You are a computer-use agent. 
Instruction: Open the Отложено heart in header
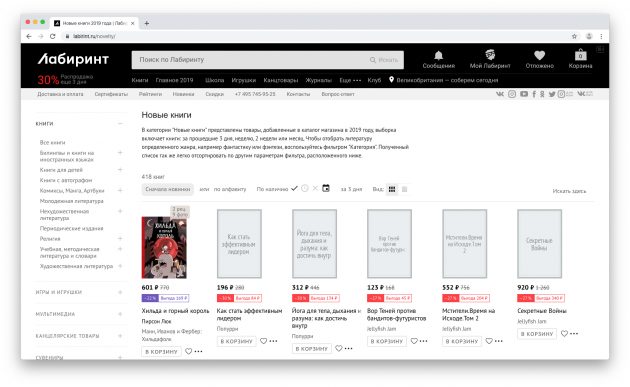click(539, 55)
